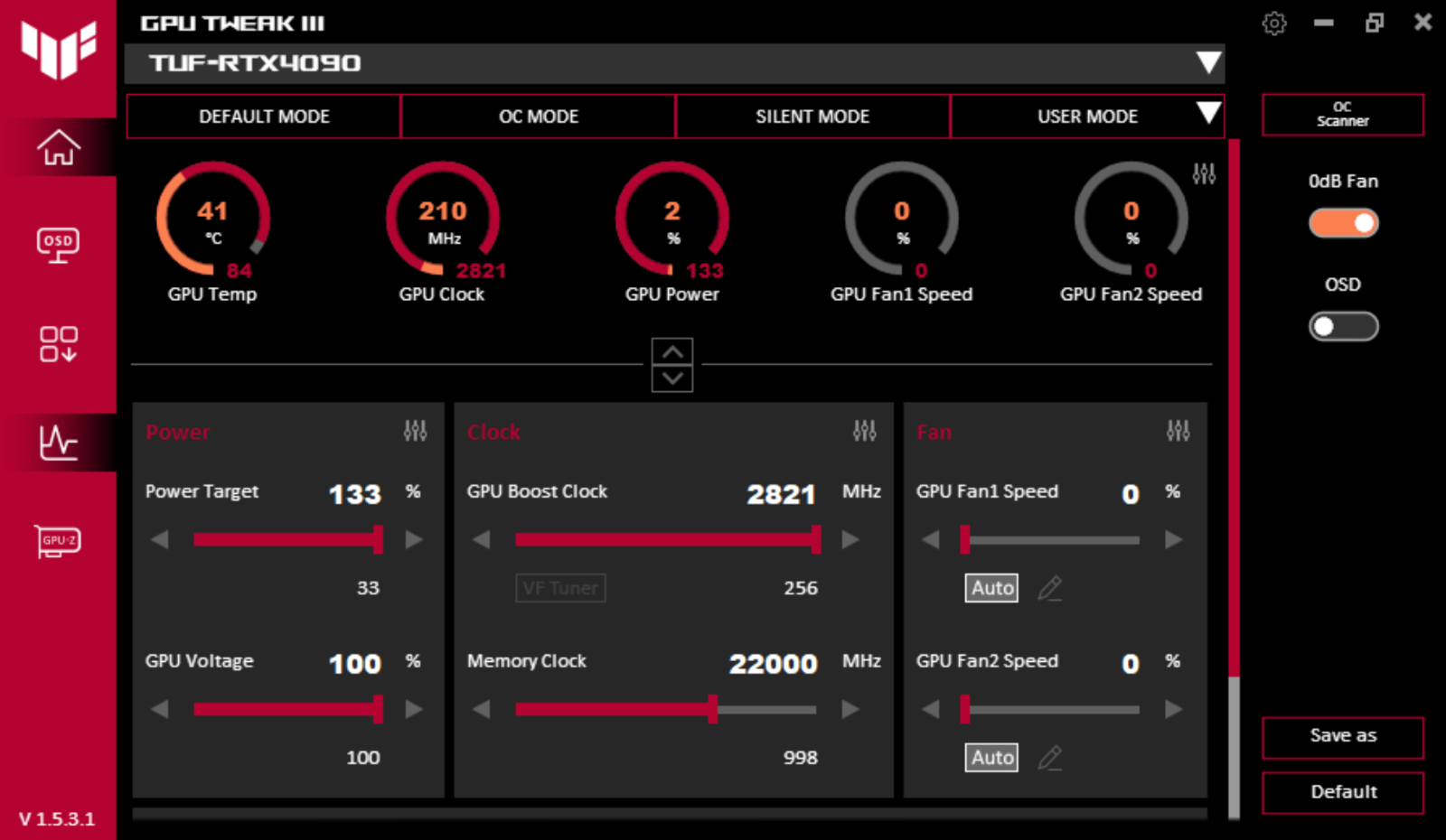The image size is (1446, 840).
Task: Increase GPU Voltage with right arrow
Action: click(414, 709)
